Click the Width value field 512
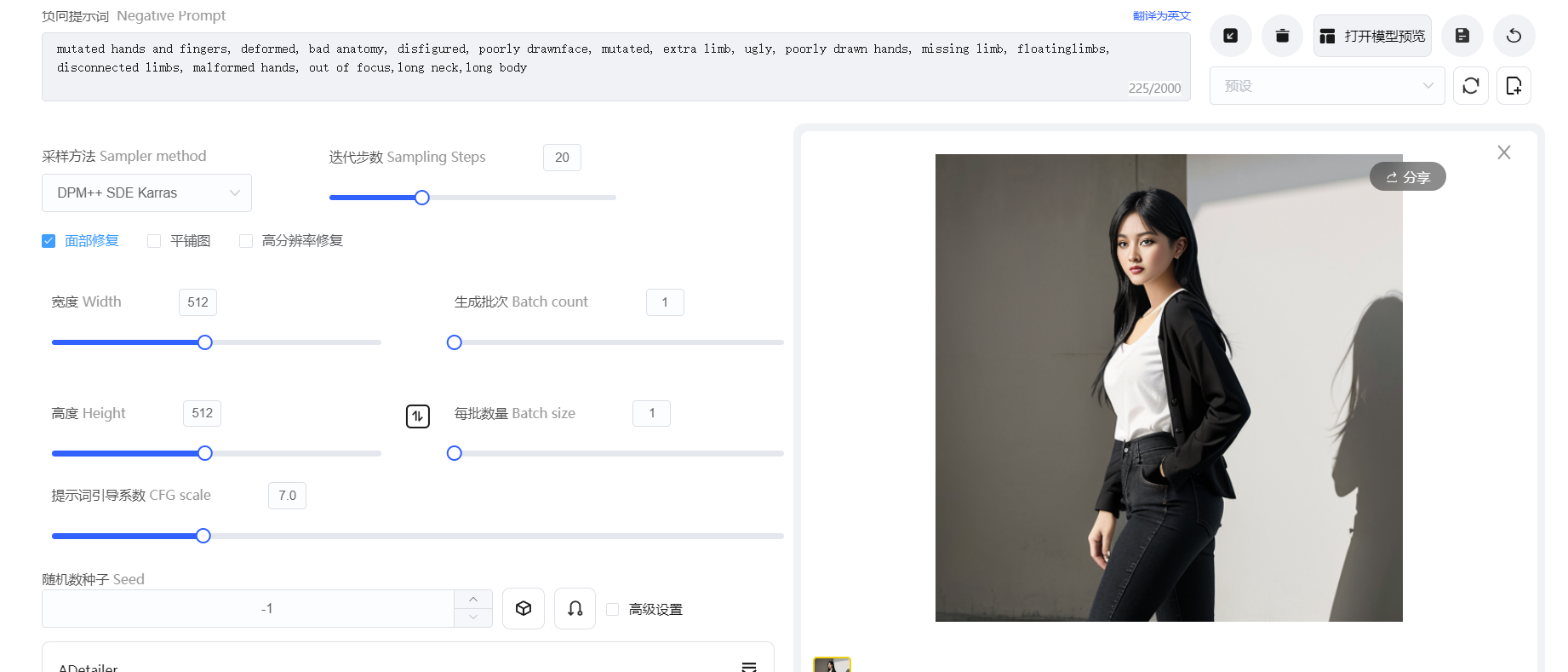The image size is (1568, 672). [x=197, y=302]
